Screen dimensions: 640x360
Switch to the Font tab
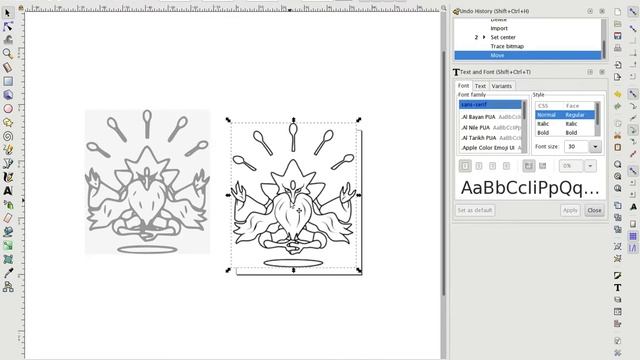click(x=463, y=86)
